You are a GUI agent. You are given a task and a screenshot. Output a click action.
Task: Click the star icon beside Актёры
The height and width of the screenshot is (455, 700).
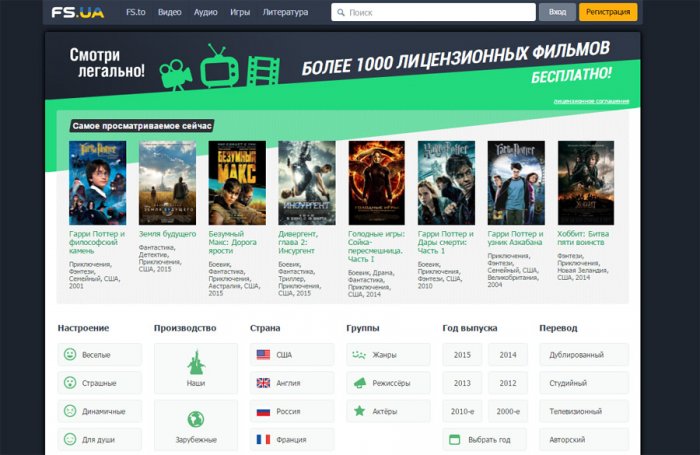(359, 411)
